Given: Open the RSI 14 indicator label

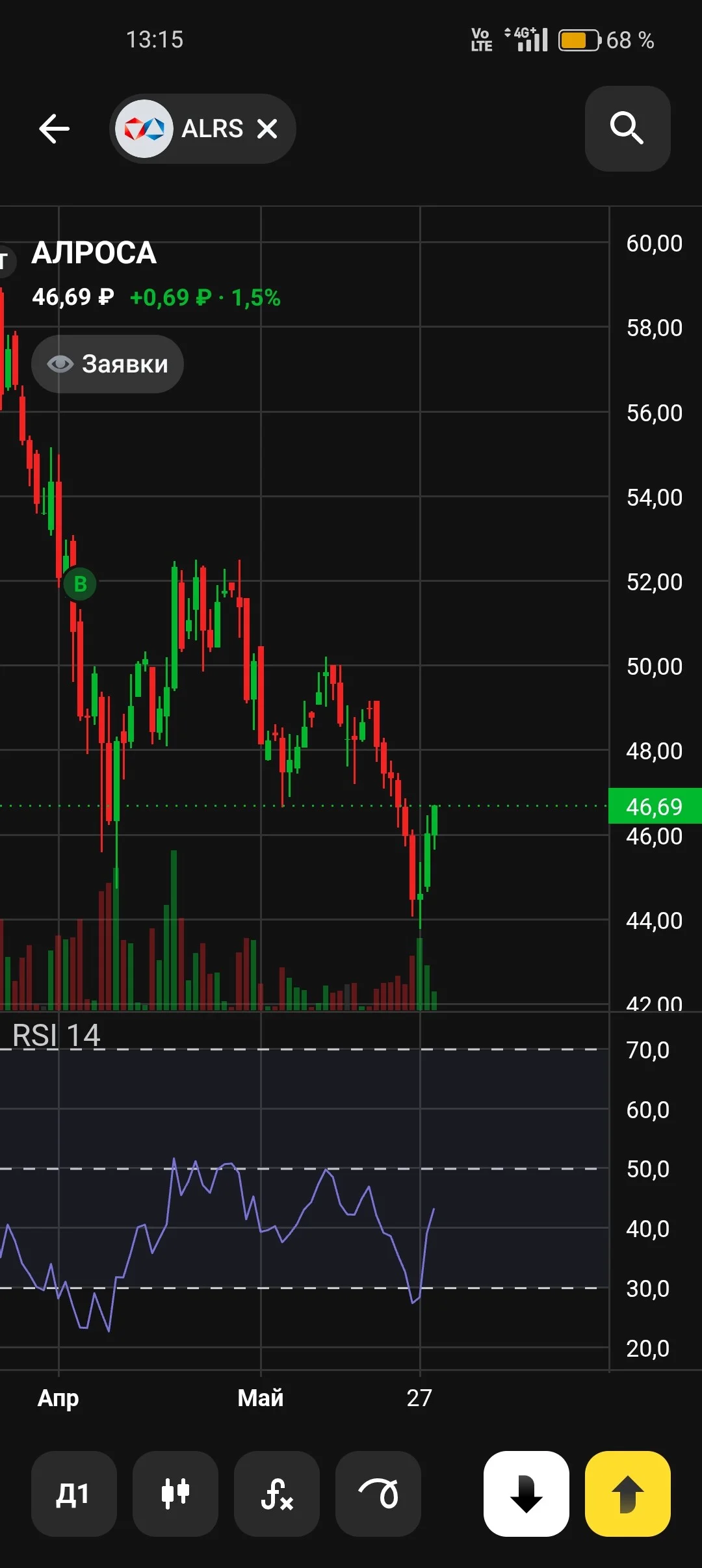Looking at the screenshot, I should 57,1036.
